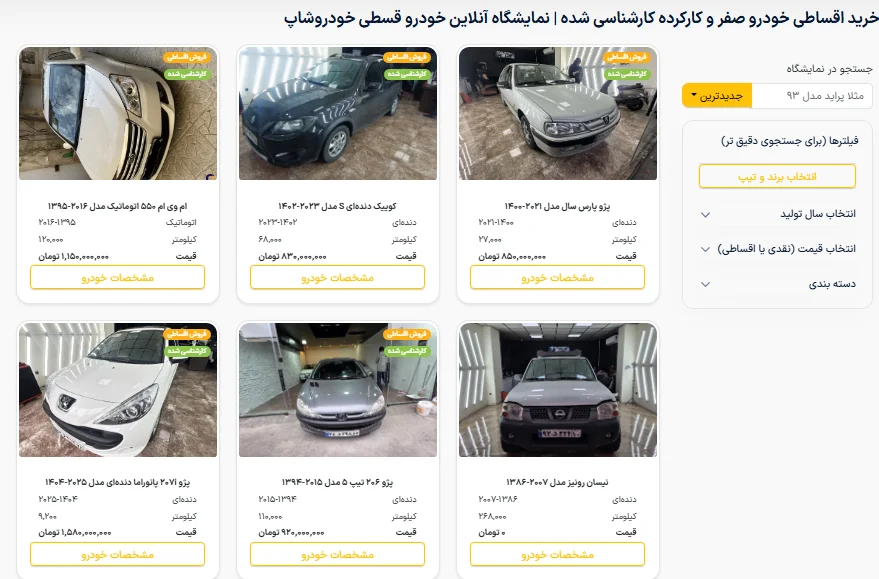View specifications for MVM 550 automatic
This screenshot has width=879, height=579.
117,277
